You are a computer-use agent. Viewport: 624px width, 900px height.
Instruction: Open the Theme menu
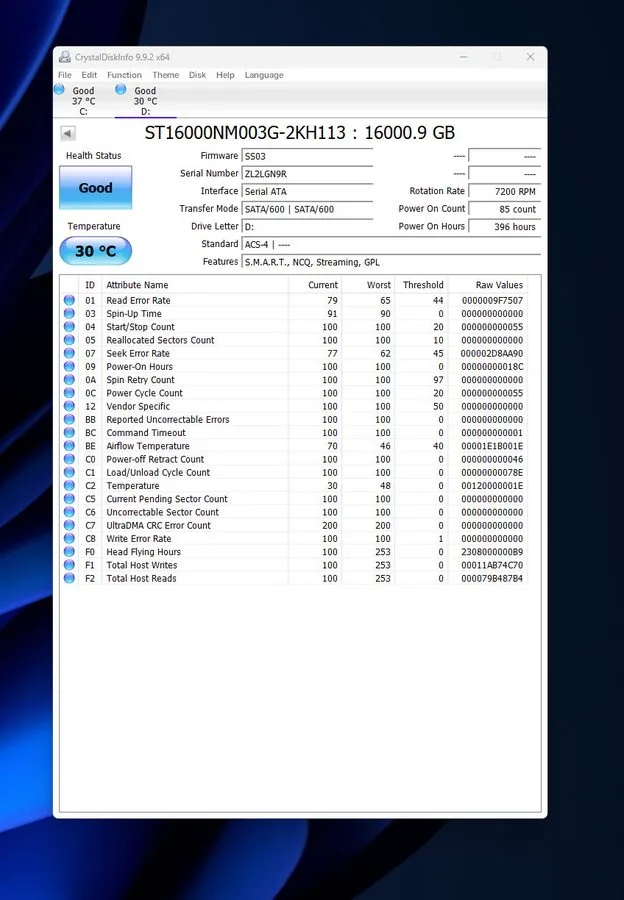coord(165,75)
